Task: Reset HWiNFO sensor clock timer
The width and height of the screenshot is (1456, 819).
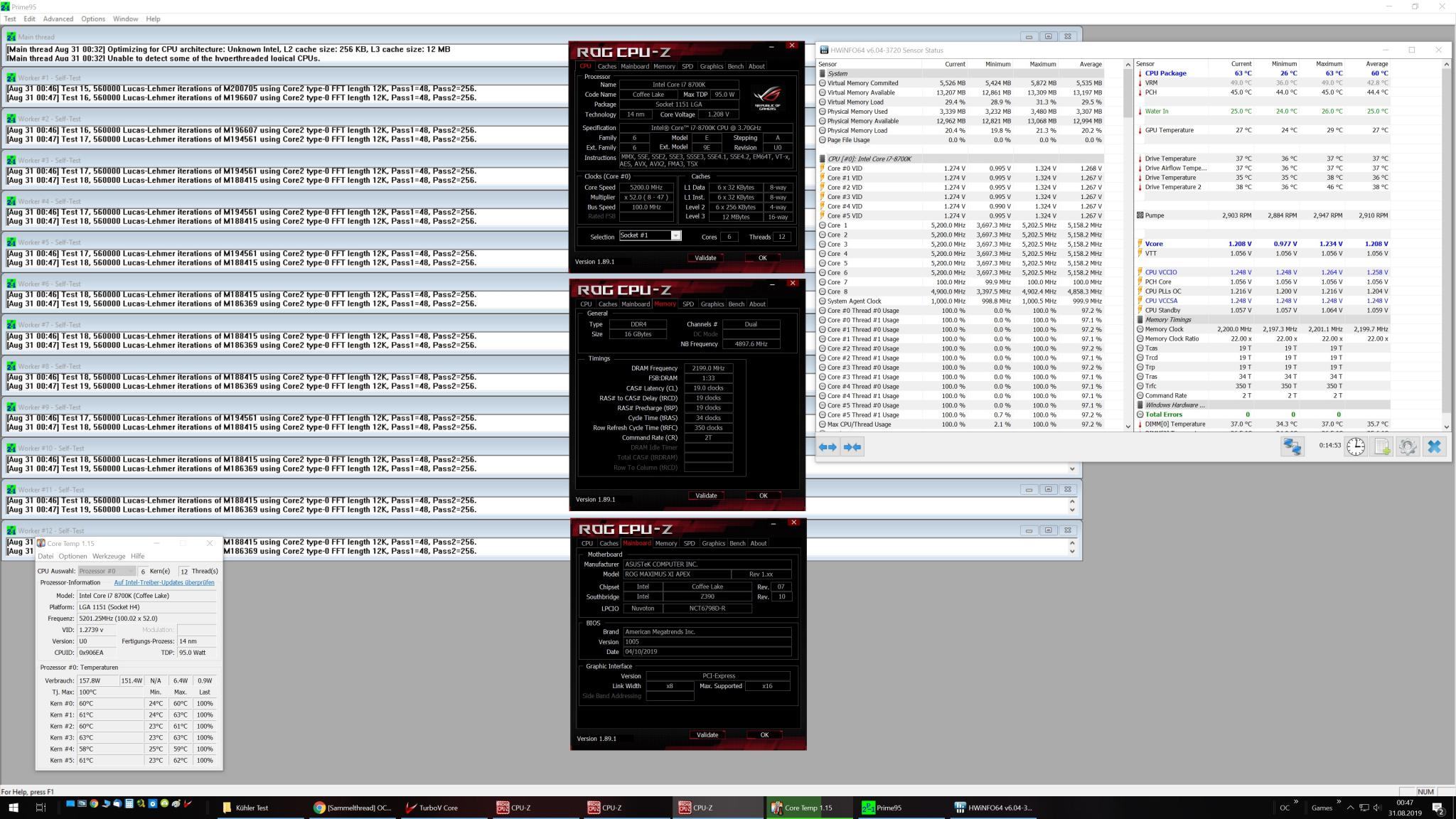Action: pos(1356,446)
